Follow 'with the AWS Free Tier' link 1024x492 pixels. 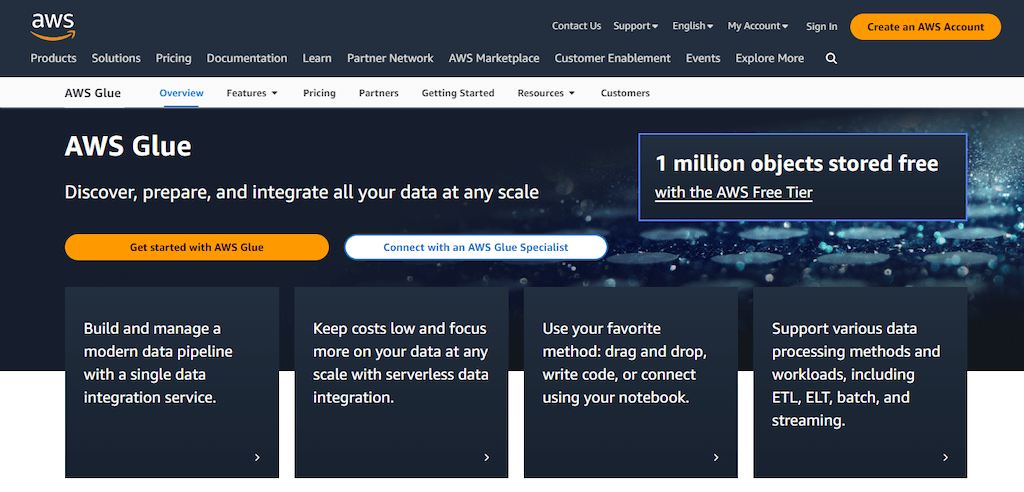pyautogui.click(x=734, y=193)
